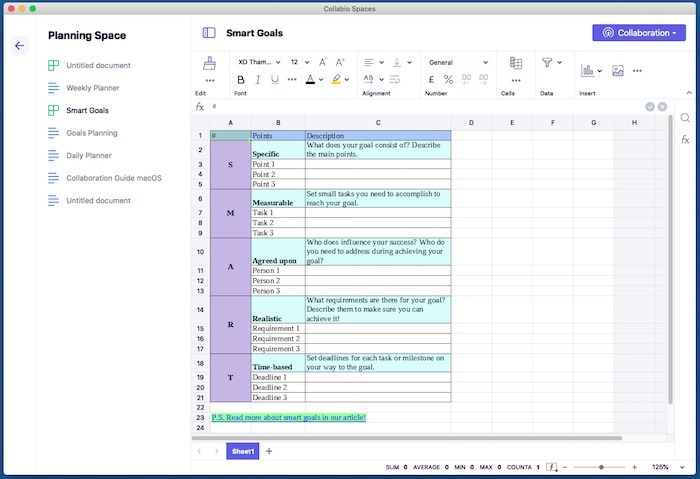Click the Cells table icon
The image size is (700, 479).
[x=516, y=63]
